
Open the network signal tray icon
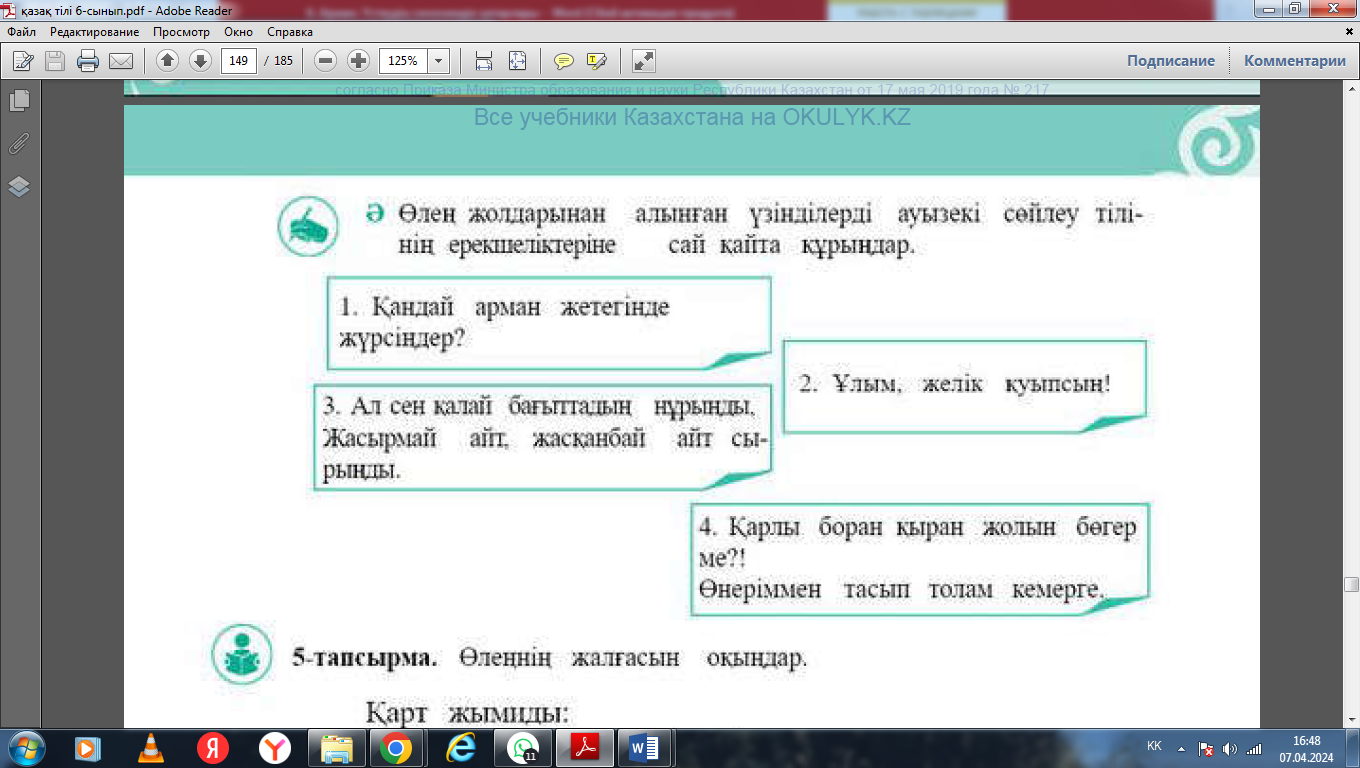(x=1254, y=748)
